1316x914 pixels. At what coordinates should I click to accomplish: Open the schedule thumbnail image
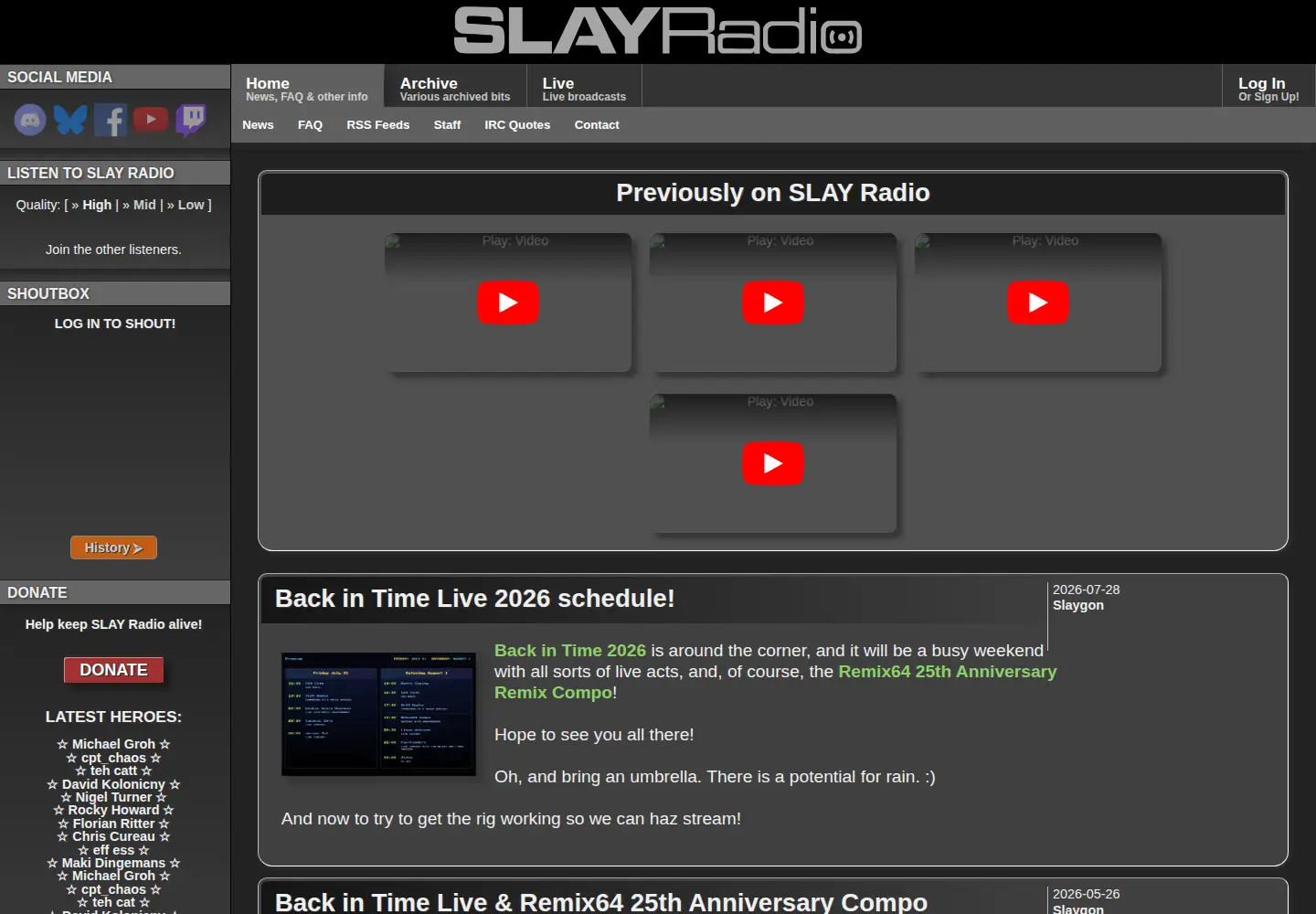[x=378, y=714]
